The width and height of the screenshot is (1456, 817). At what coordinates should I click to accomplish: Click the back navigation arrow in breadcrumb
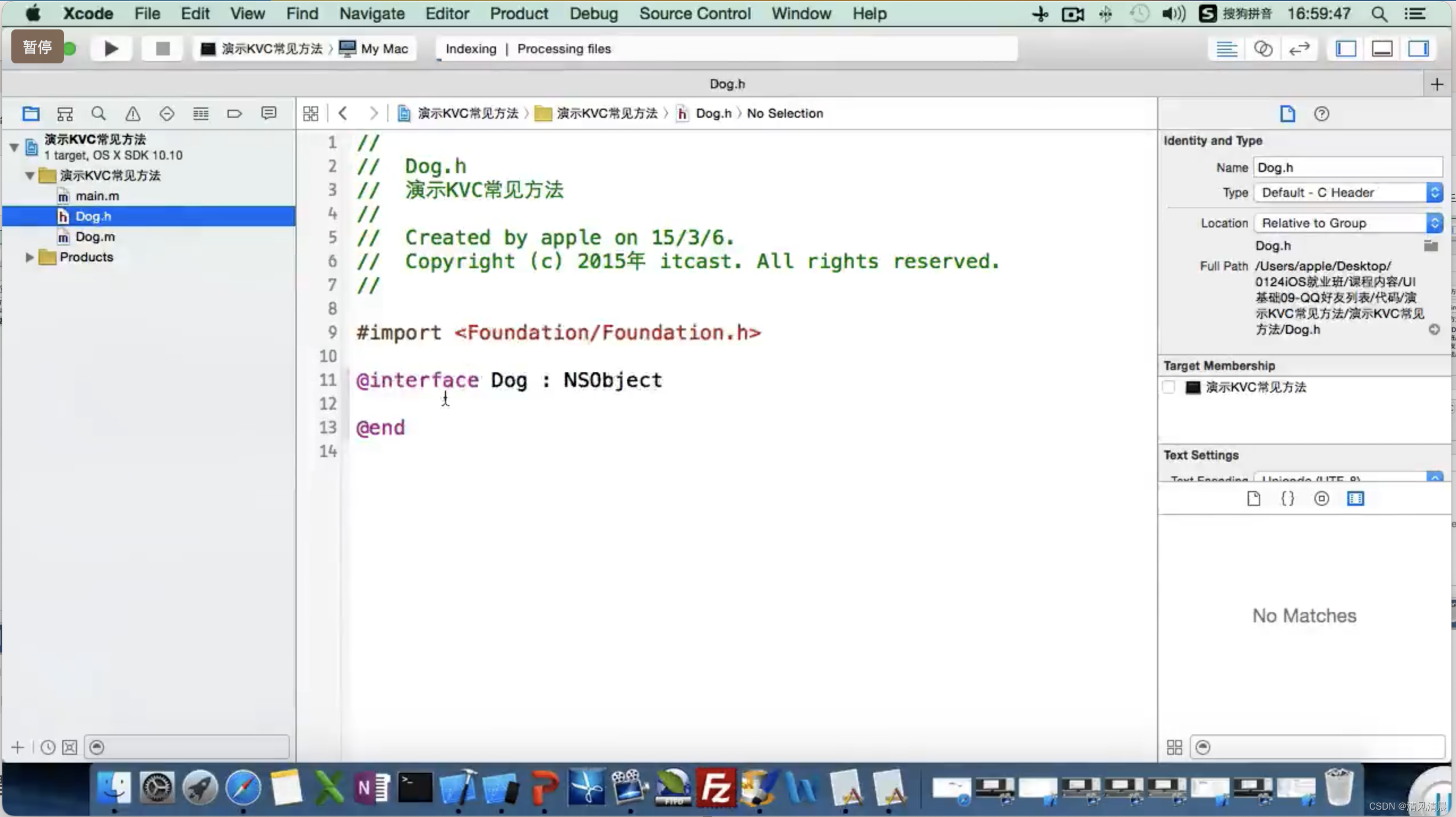[343, 113]
